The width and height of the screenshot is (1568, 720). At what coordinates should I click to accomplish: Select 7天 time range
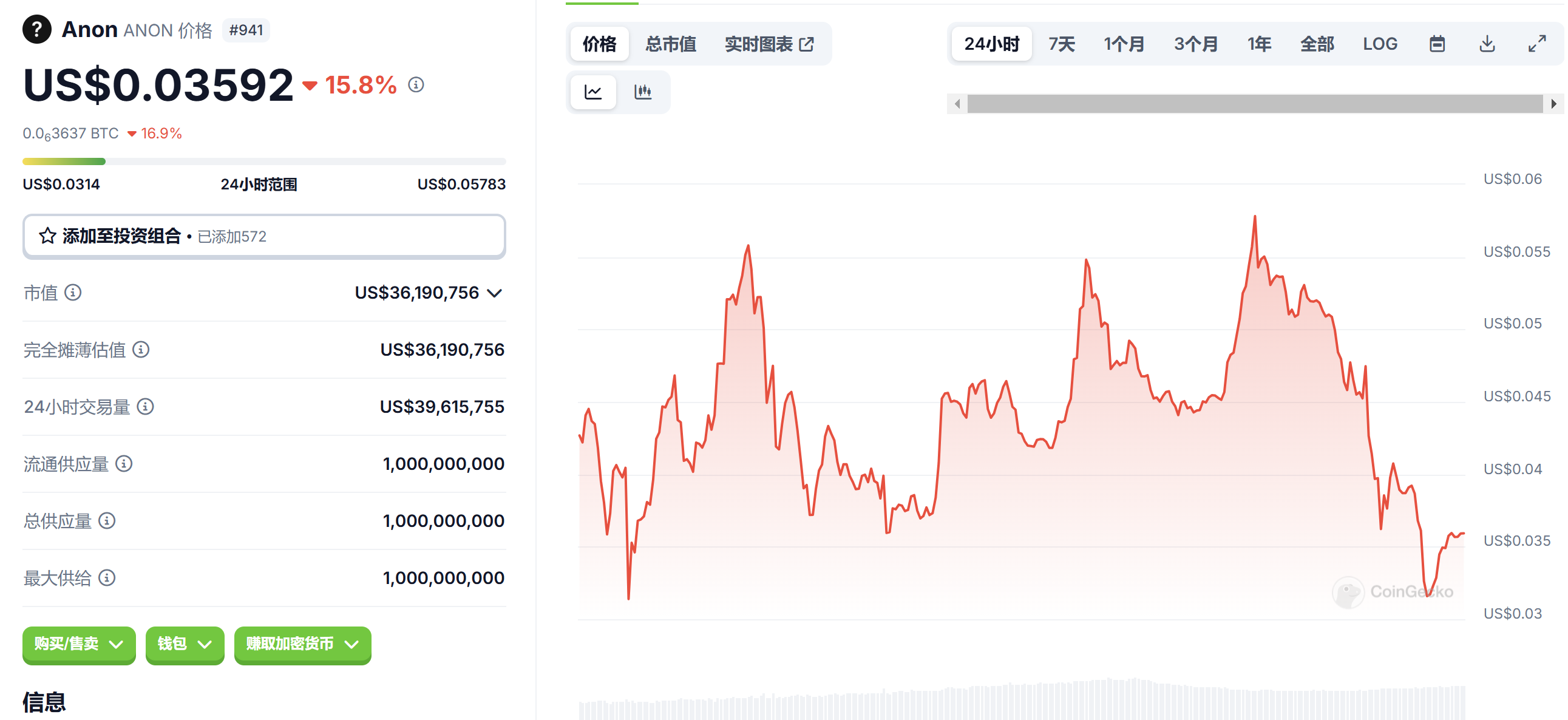coord(1062,44)
